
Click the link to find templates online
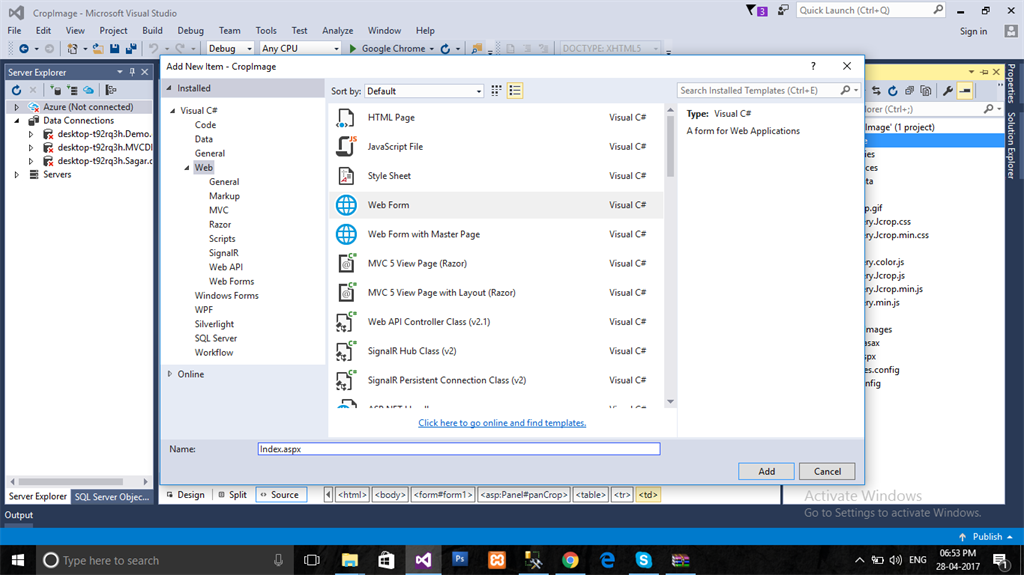502,423
